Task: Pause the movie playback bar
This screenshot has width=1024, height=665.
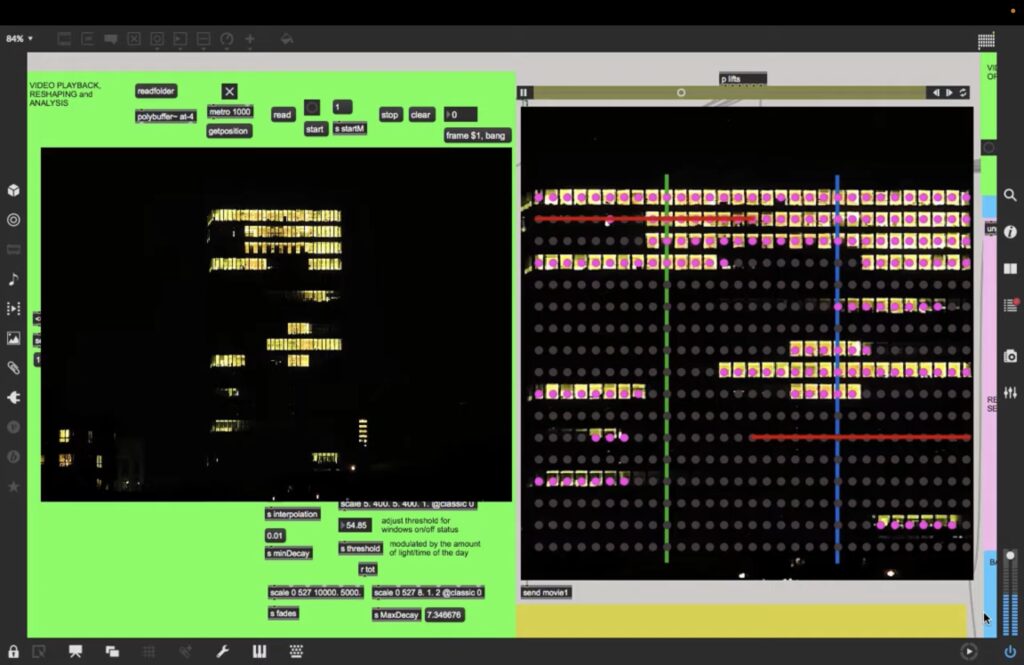Action: [x=523, y=93]
